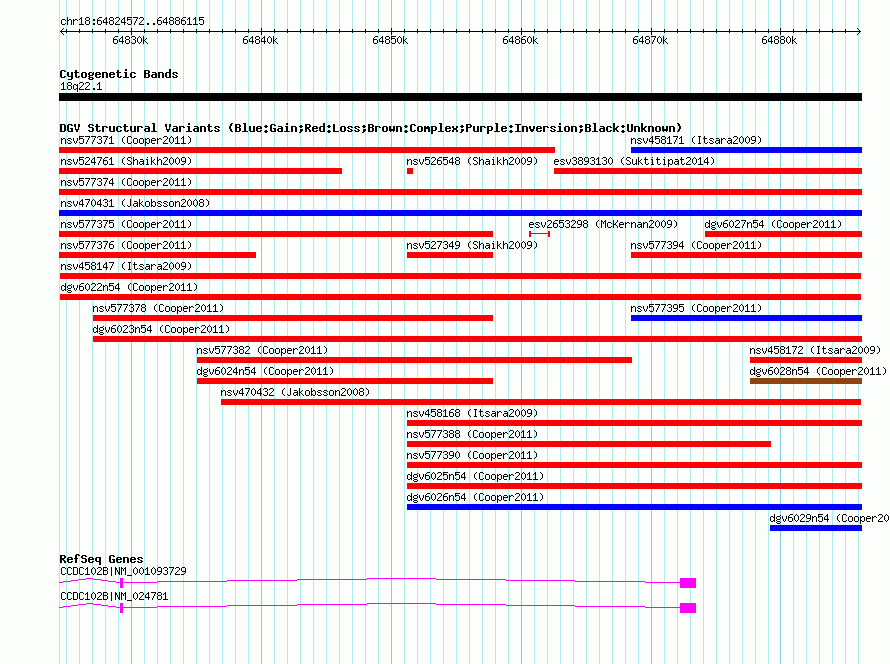Image resolution: width=890 pixels, height=664 pixels.
Task: Click the Cytogenetic Bands track title
Action: 119,74
